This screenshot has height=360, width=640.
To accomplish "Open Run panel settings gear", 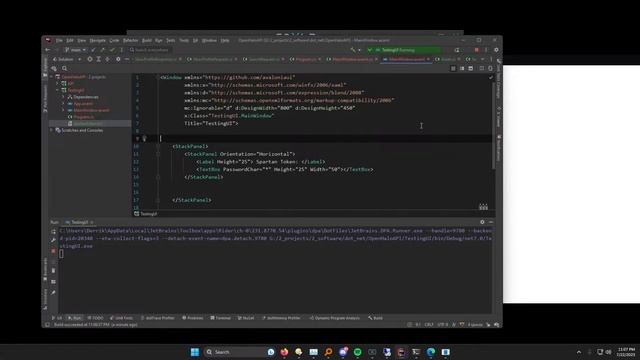I will [x=482, y=222].
